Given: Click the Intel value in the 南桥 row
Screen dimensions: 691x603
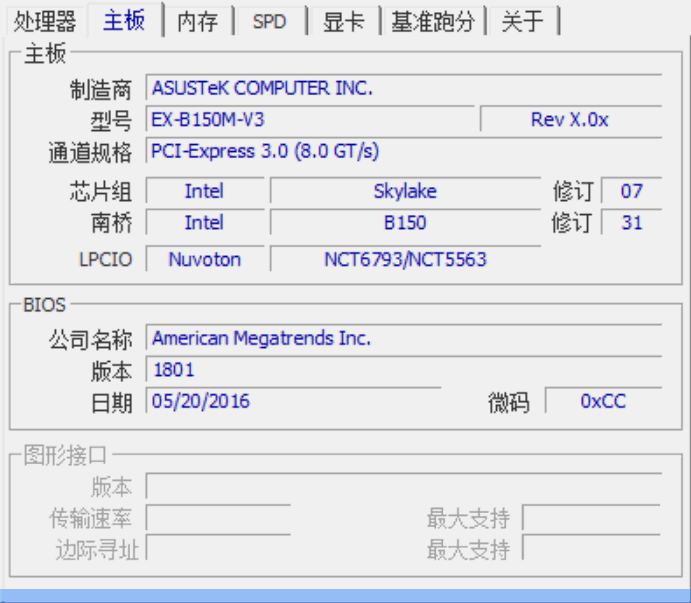Looking at the screenshot, I should [x=205, y=222].
